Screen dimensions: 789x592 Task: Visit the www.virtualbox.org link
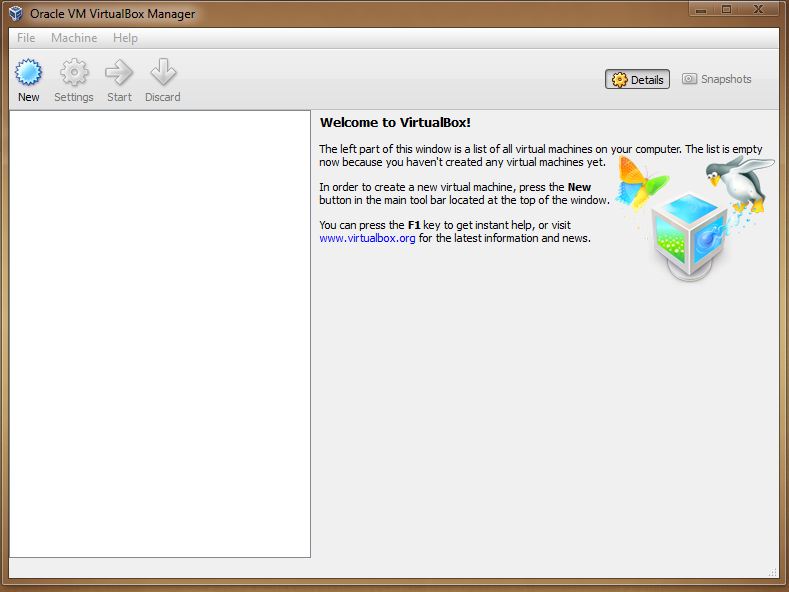coord(367,239)
